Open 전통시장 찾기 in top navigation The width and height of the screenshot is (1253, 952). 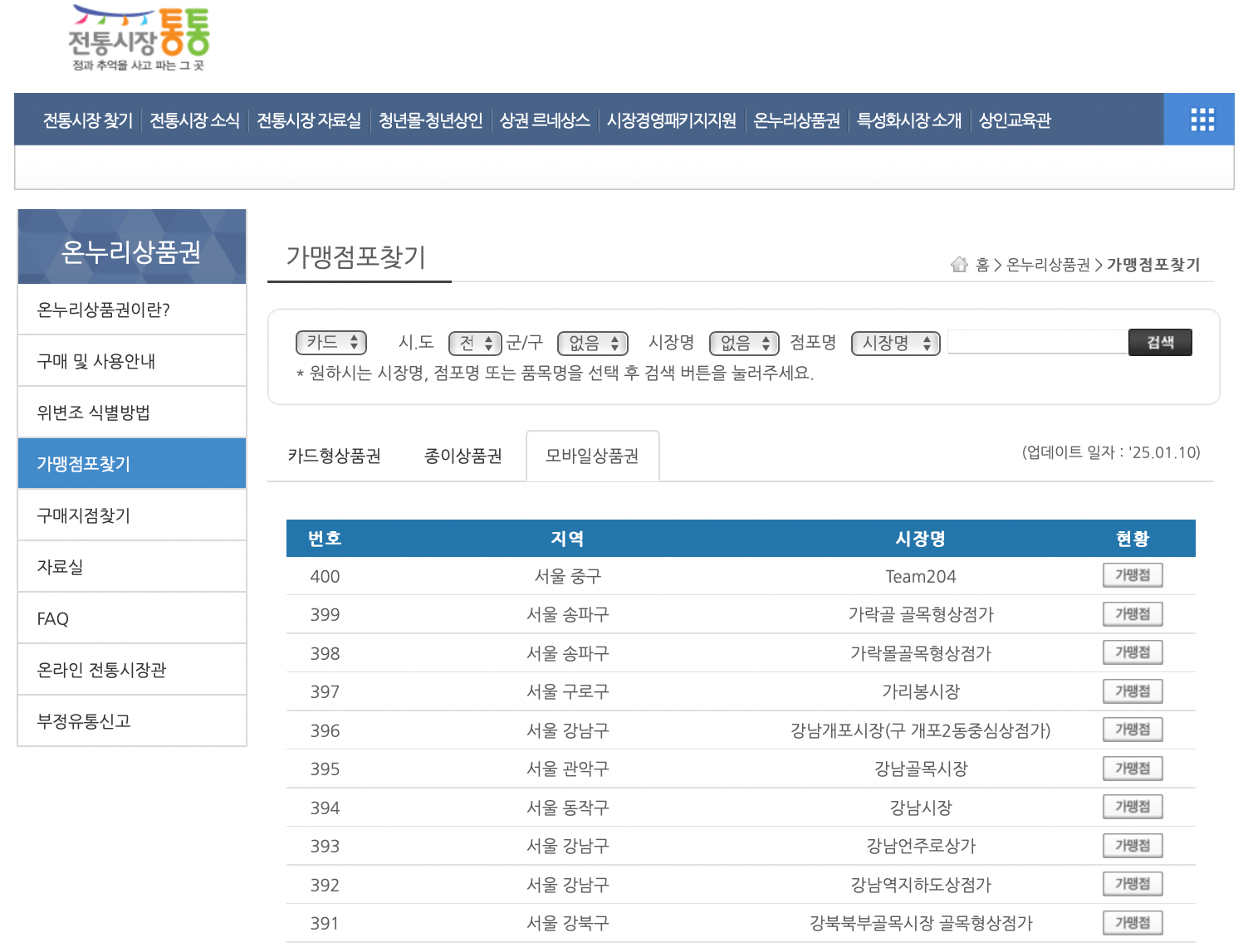point(88,120)
